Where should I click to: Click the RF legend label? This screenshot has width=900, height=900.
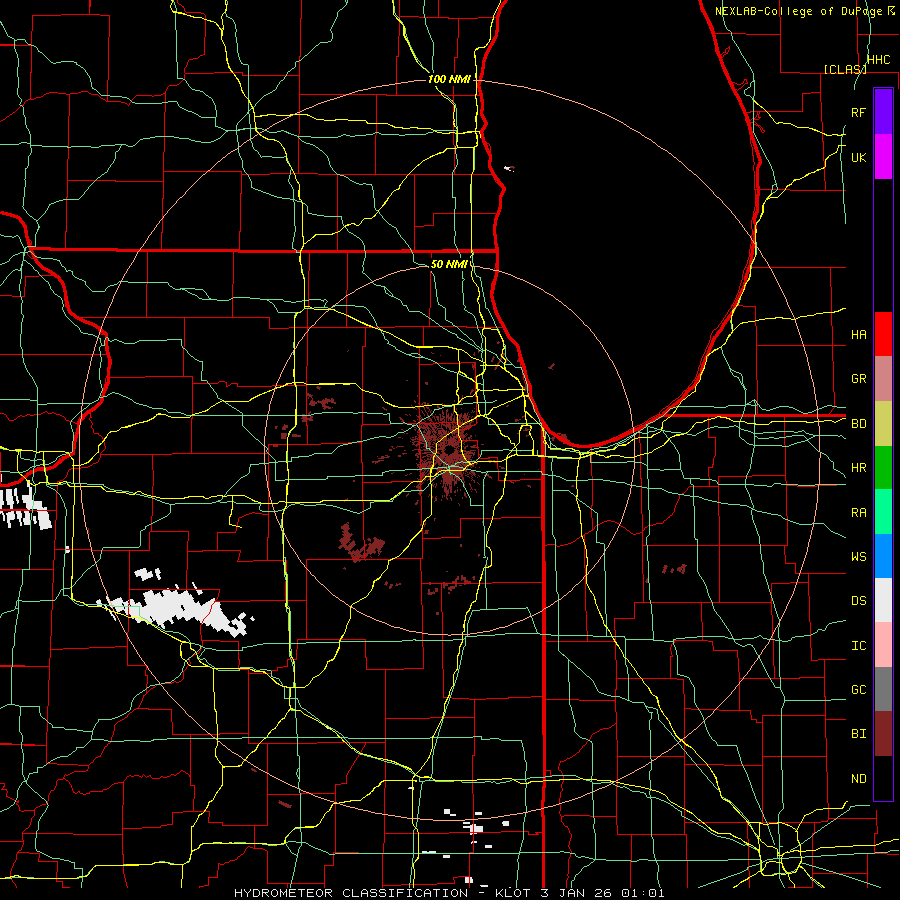coord(858,112)
